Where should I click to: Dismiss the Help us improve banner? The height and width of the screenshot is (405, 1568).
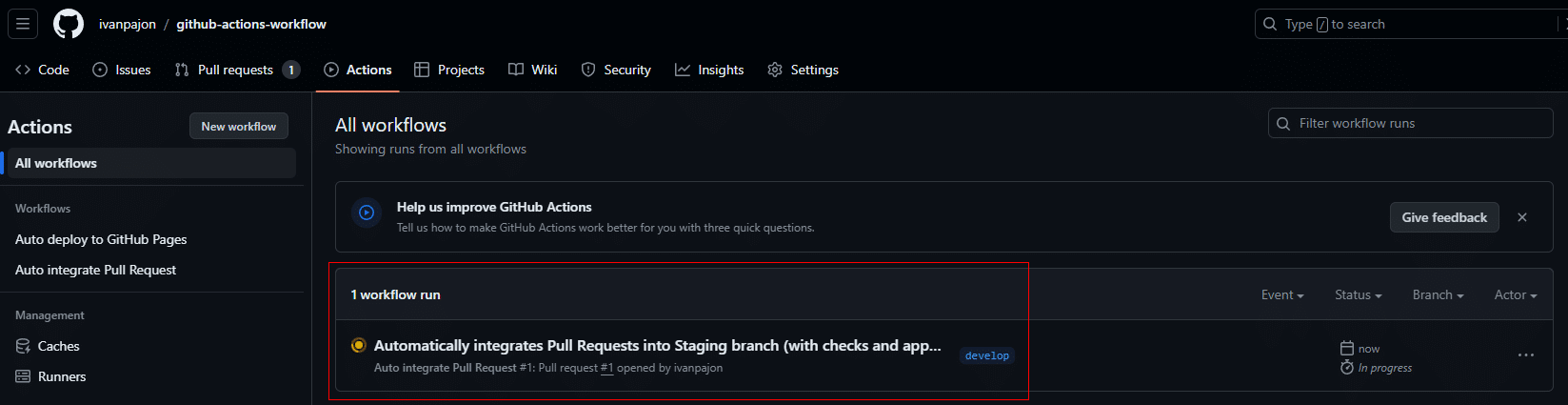tap(1522, 217)
